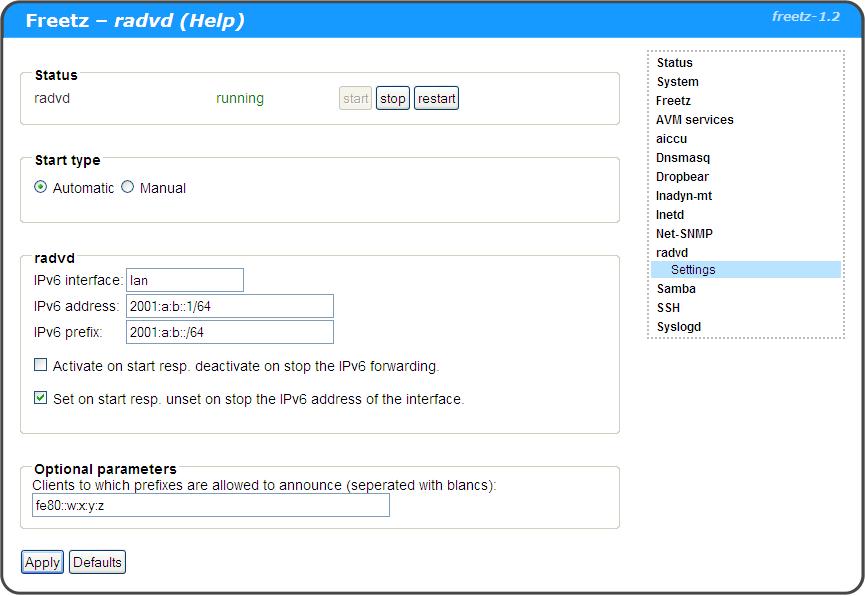Open Dropbear in the sidebar

682,177
